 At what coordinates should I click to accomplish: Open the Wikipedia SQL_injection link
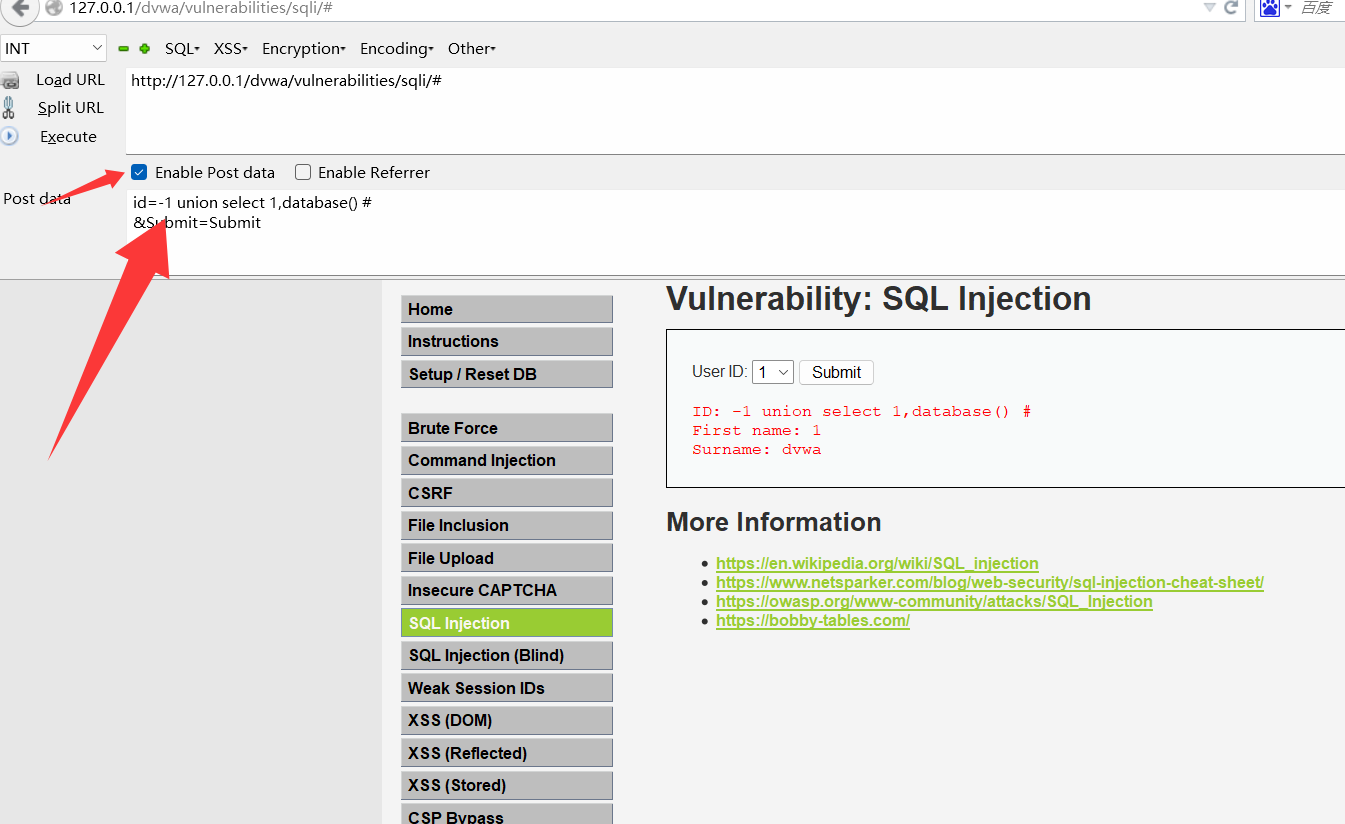point(877,563)
